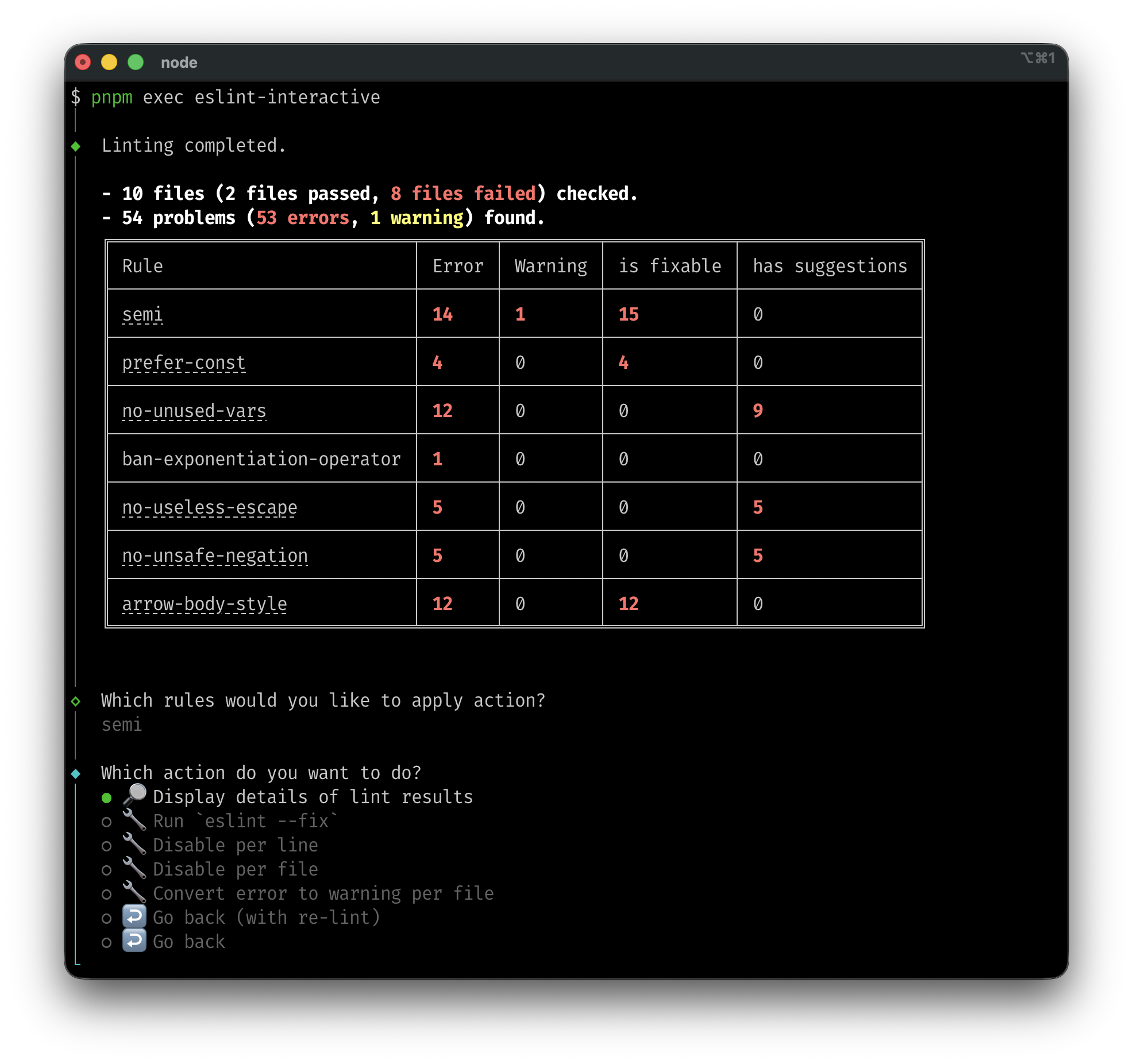Screen dimensions: 1133x1064
Task: Click the wrench icon beside Convert error to warning
Action: [134, 893]
